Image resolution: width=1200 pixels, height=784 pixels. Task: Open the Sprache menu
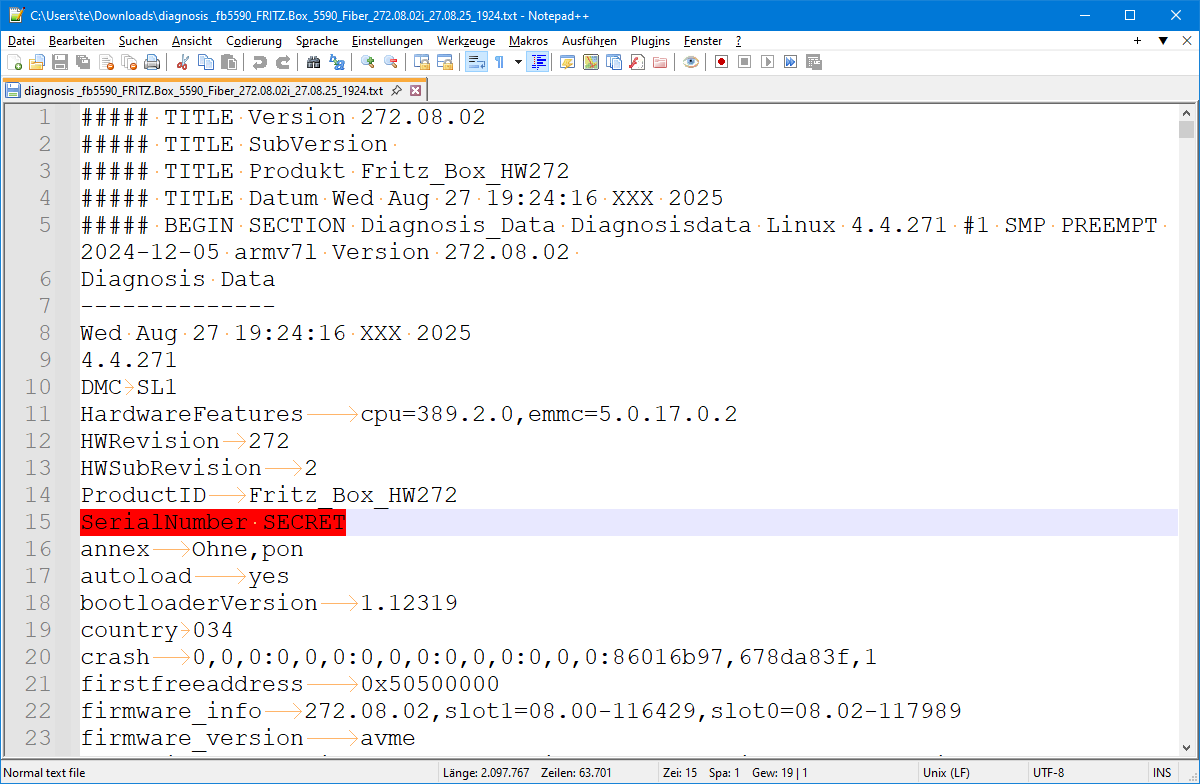tap(316, 41)
